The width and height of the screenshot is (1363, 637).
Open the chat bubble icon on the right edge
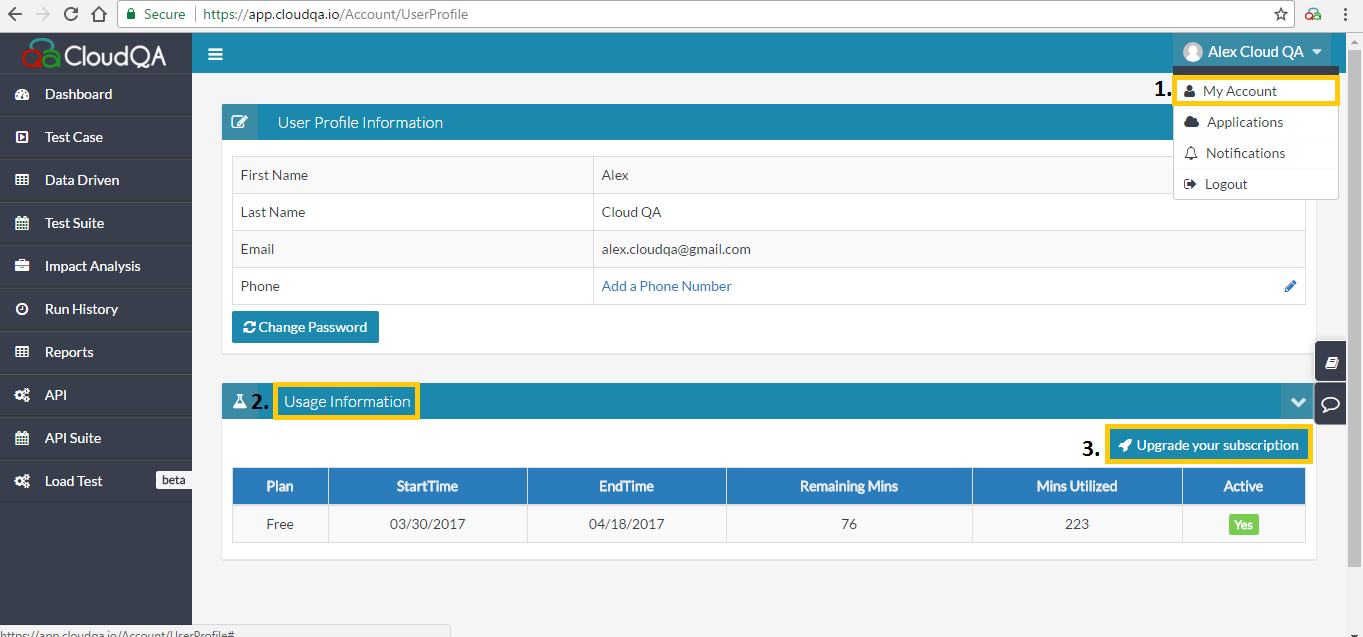pos(1331,404)
